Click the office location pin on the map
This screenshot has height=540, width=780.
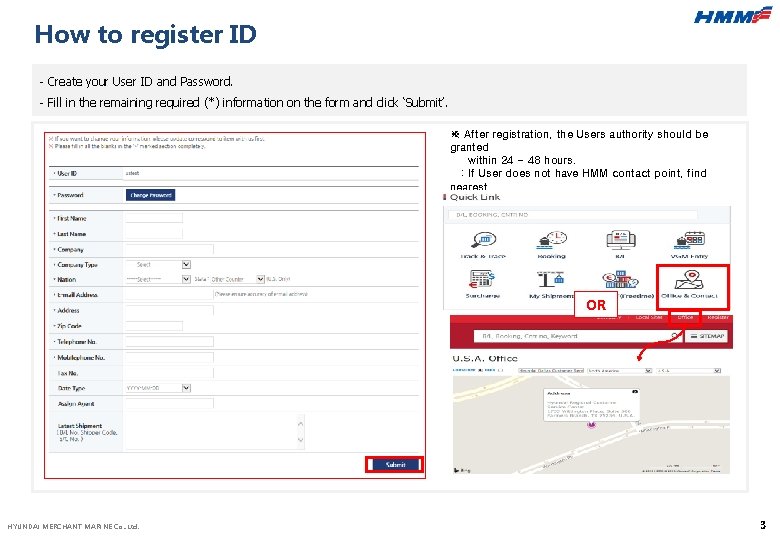591,424
